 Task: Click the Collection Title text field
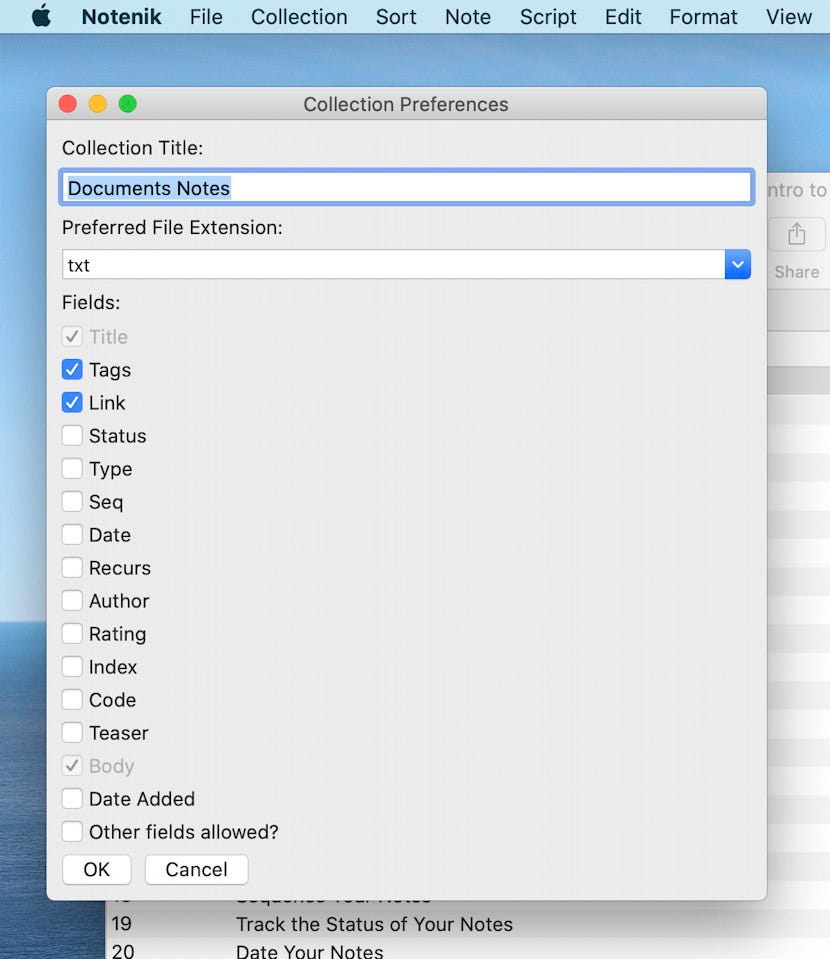pos(406,187)
